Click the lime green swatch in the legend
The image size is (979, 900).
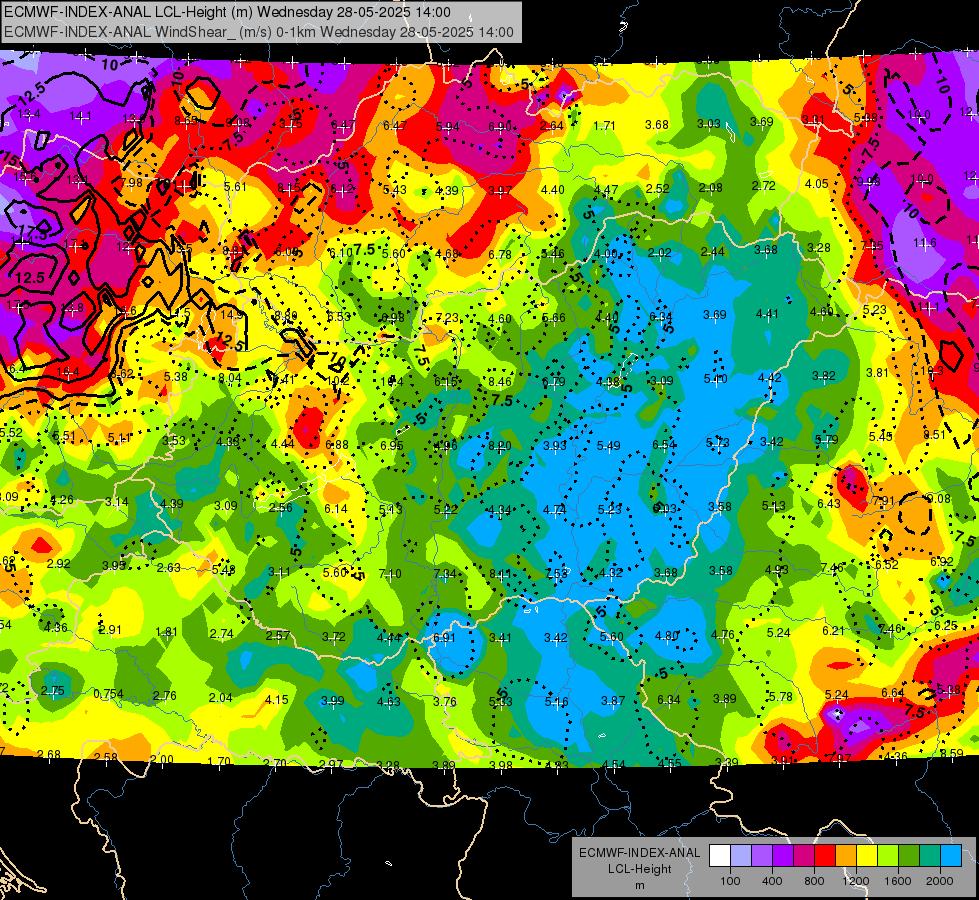pyautogui.click(x=888, y=856)
